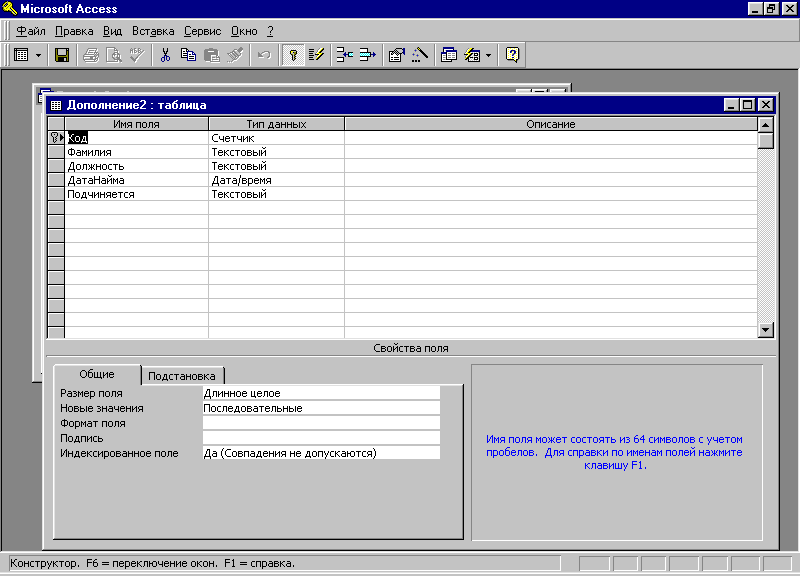800x576 pixels.
Task: Click the row selector for Фамилия
Action: 56,152
